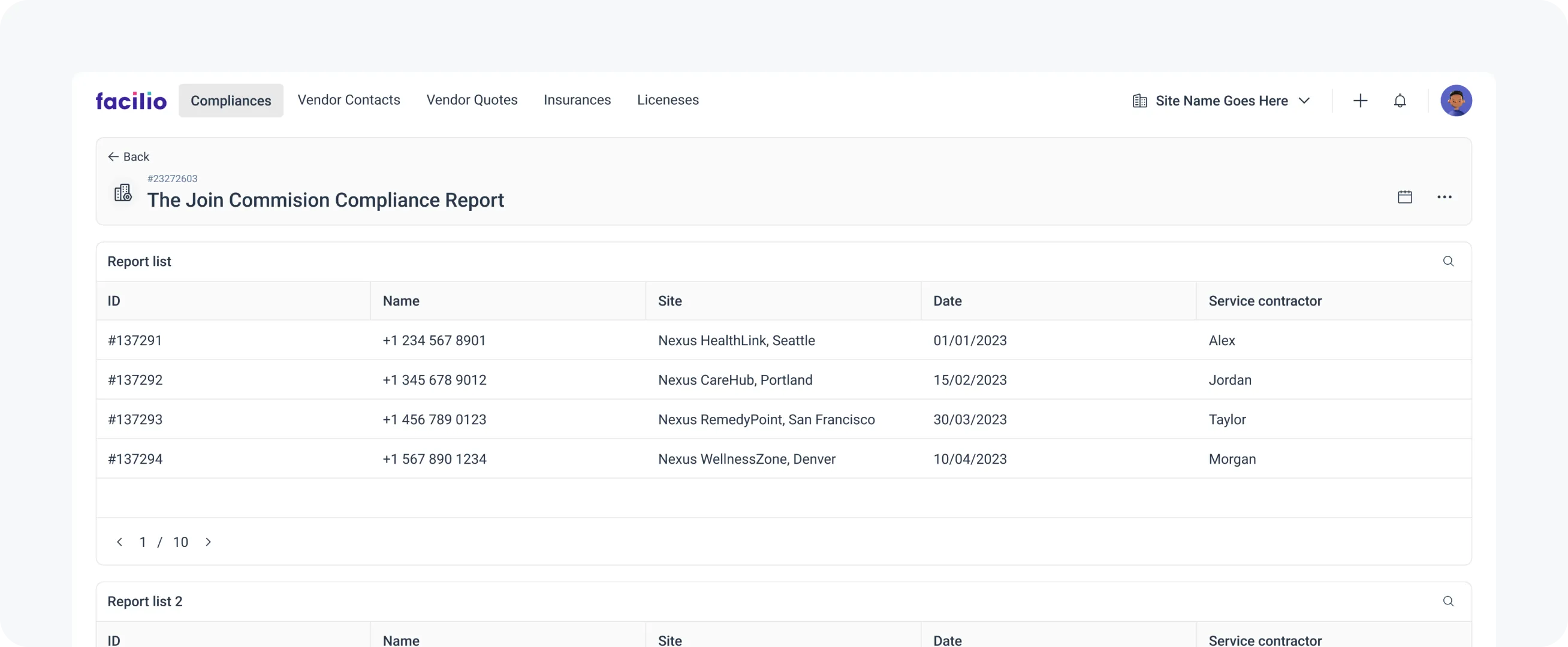
Task: Click the back arrow icon
Action: [113, 156]
